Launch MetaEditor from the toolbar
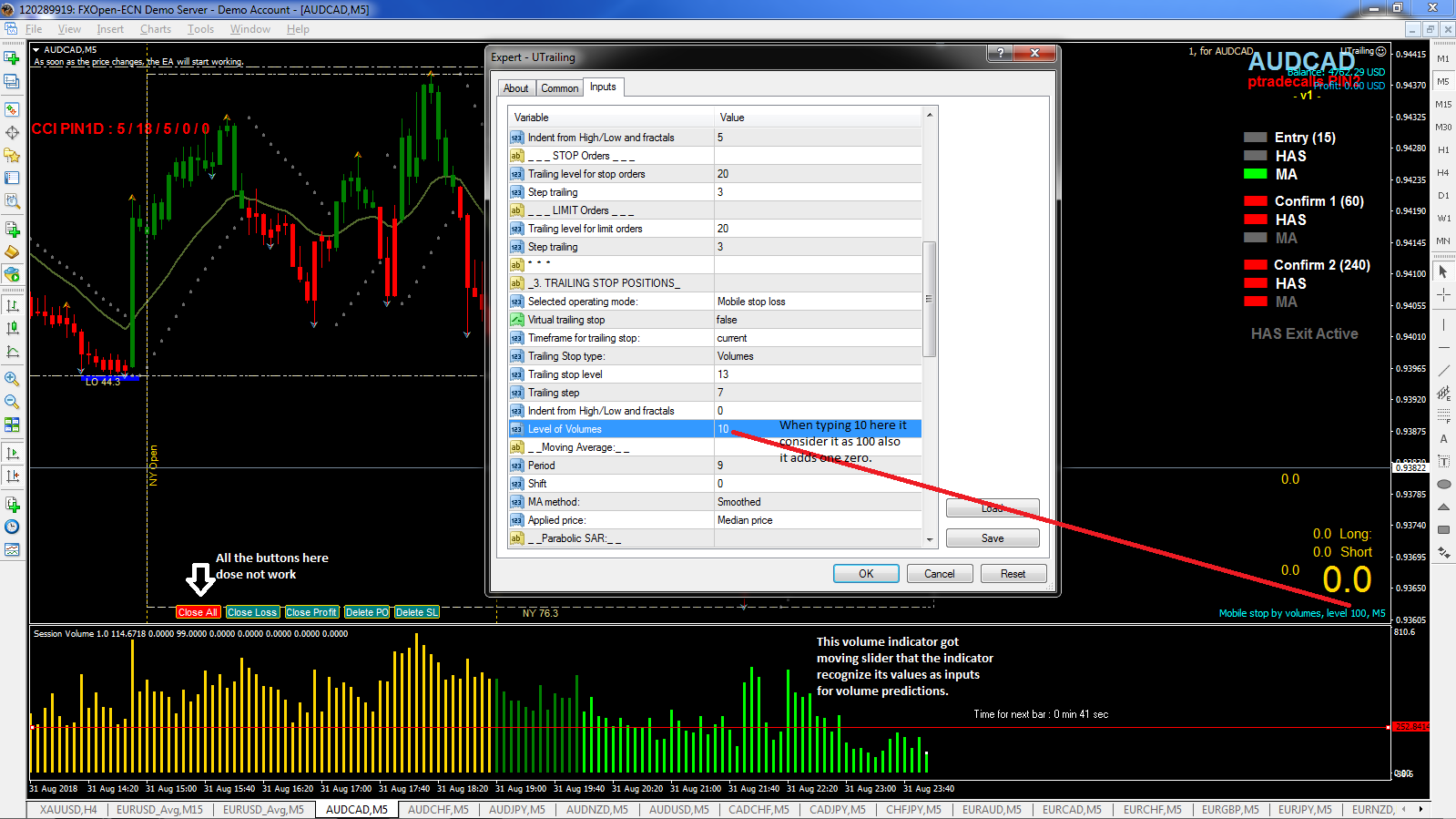The width and height of the screenshot is (1456, 819). point(12,251)
